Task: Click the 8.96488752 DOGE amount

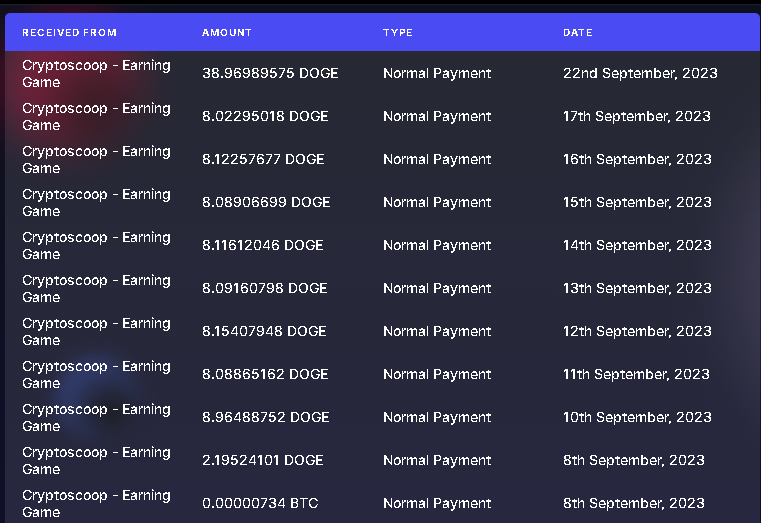Action: tap(265, 417)
